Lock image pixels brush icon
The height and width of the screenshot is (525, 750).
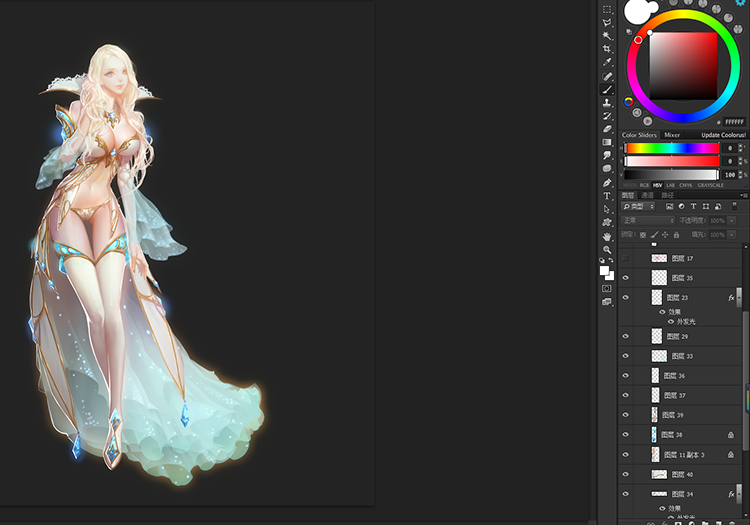point(654,235)
